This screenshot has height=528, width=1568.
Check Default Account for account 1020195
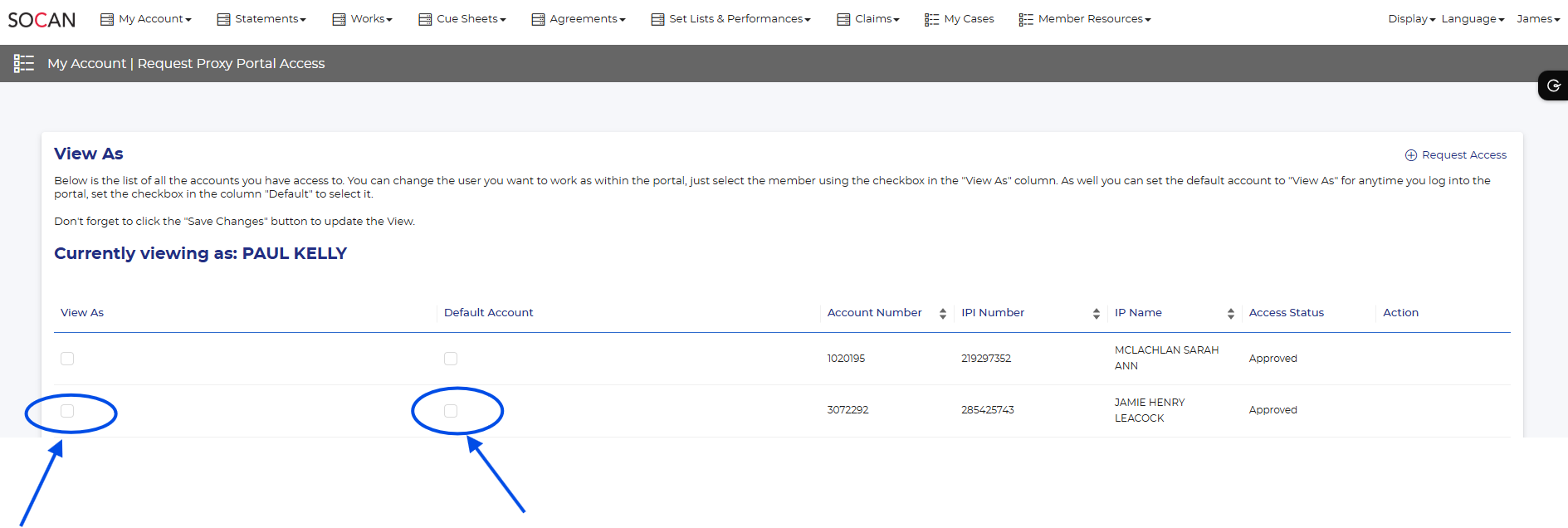coord(451,359)
